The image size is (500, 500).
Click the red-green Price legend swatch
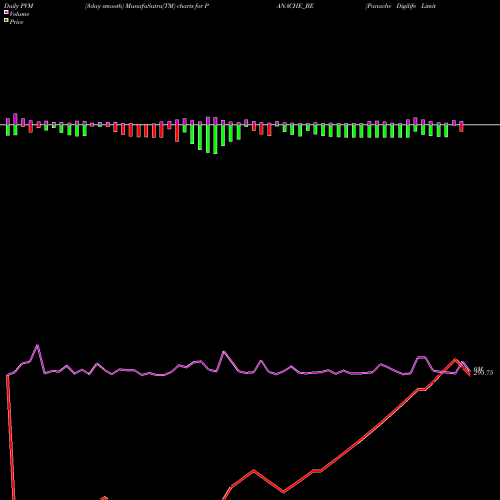click(6, 20)
